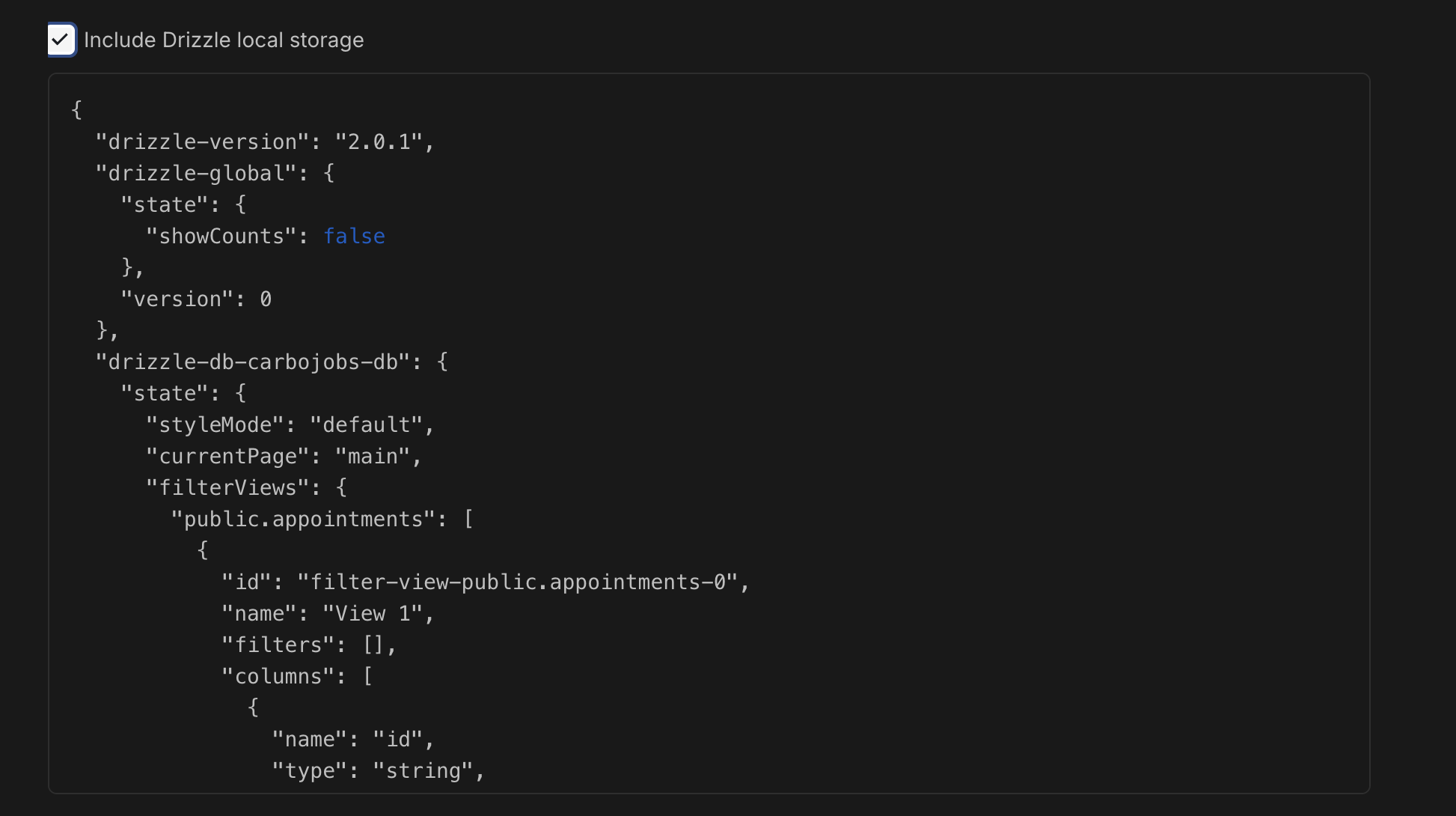The height and width of the screenshot is (816, 1456).
Task: Click the "public.appointments" key
Action: 303,519
